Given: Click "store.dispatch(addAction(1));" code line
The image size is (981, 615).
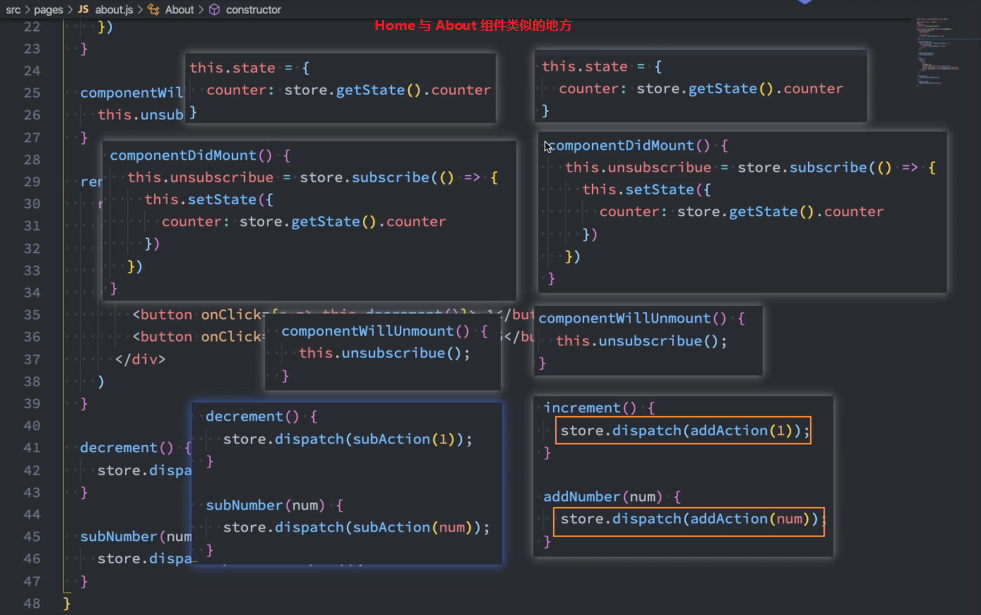Looking at the screenshot, I should coord(685,430).
